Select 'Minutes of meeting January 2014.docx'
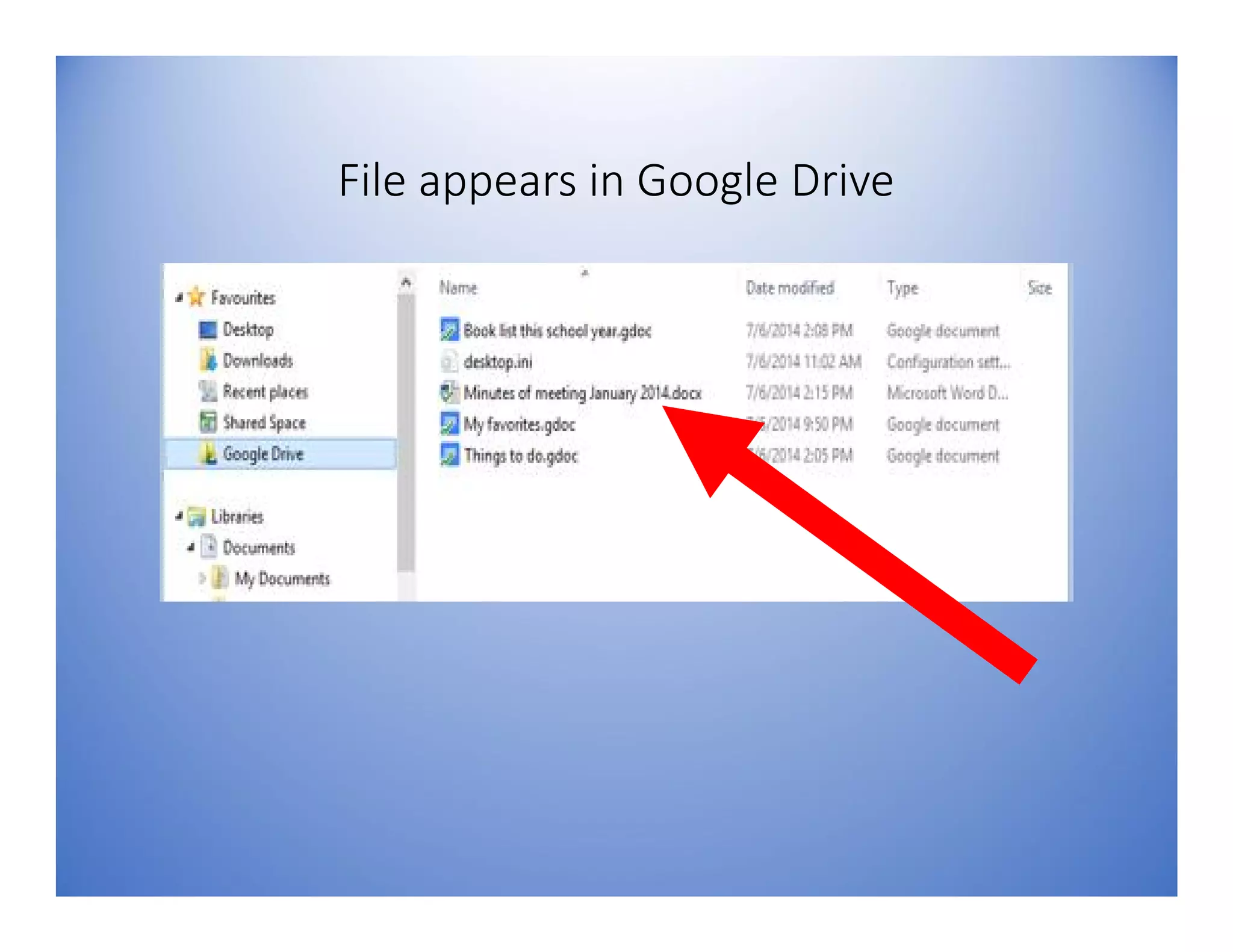1233x952 pixels. tap(583, 393)
